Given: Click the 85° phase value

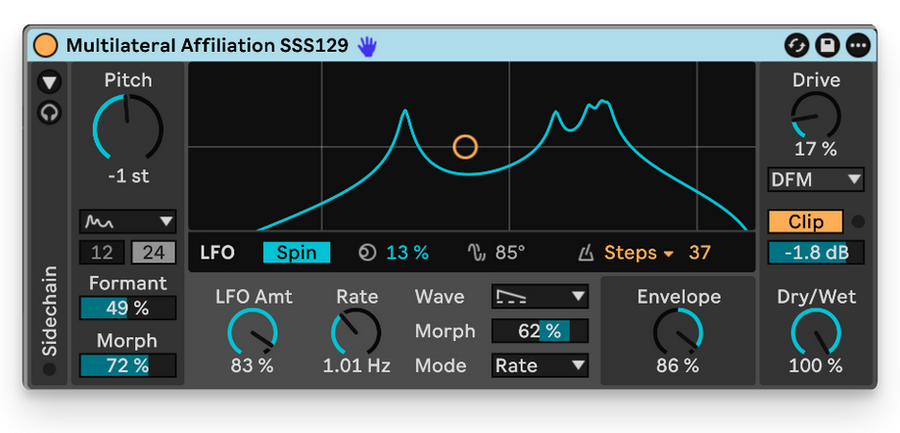Looking at the screenshot, I should [510, 253].
